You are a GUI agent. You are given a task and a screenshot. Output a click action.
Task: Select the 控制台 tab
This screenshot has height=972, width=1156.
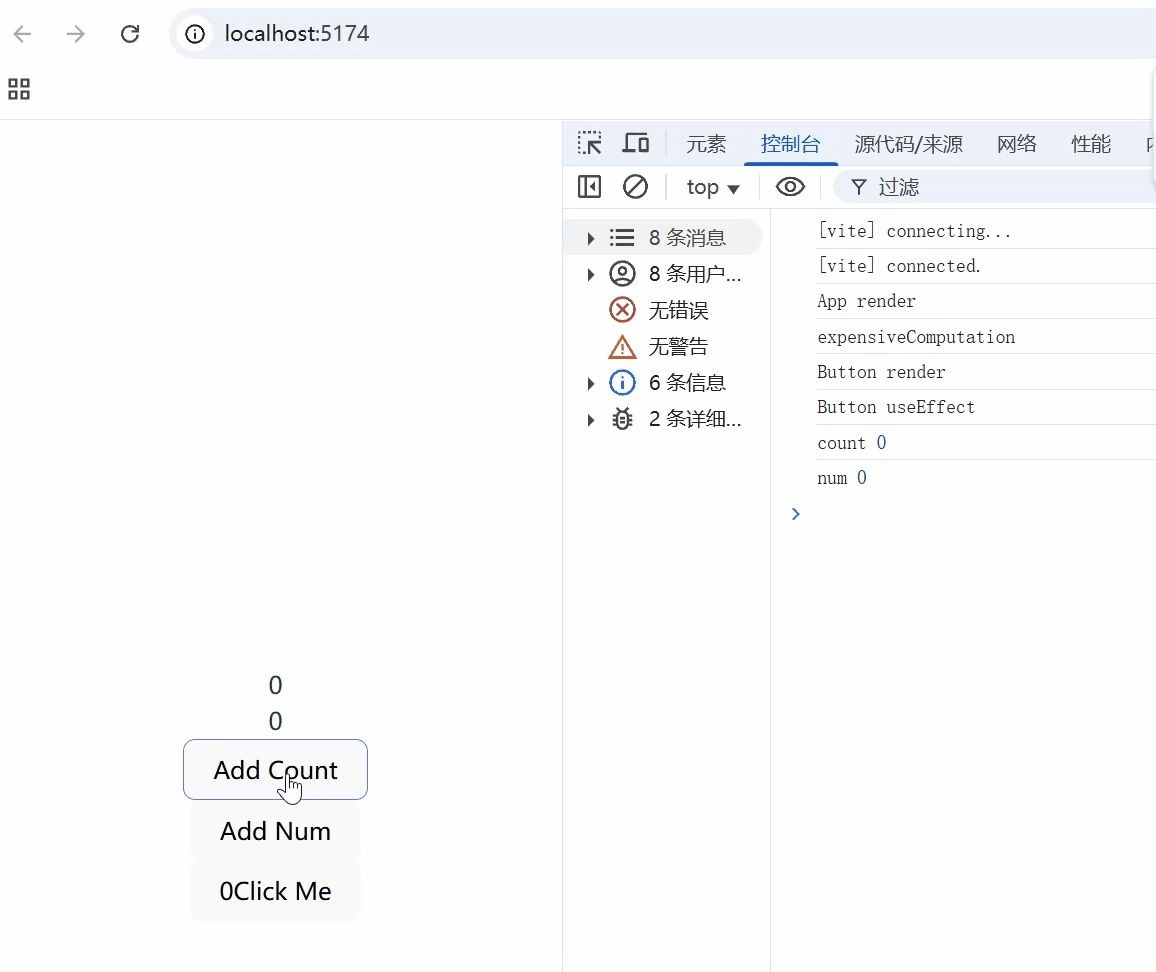point(790,144)
